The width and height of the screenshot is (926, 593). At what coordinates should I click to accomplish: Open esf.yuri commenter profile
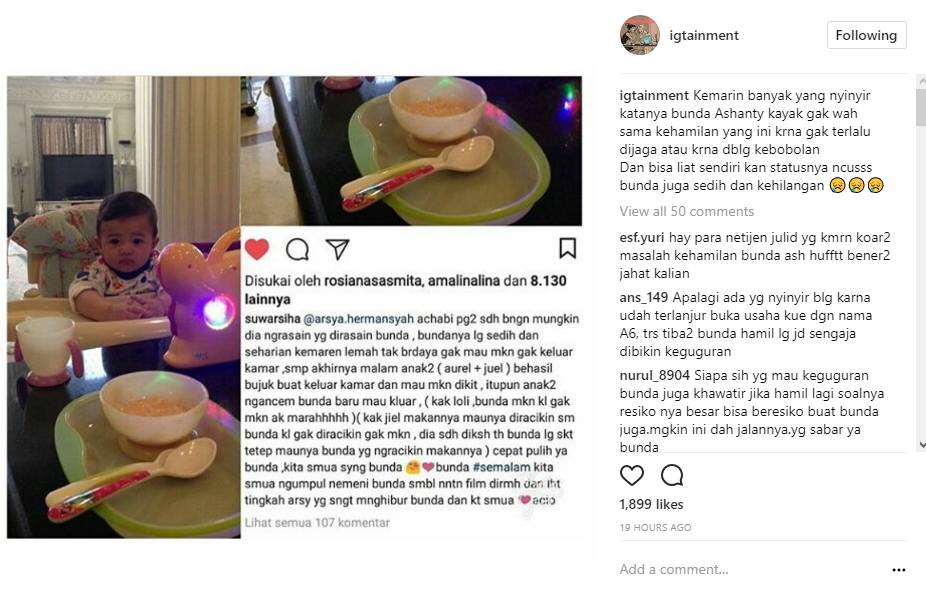(642, 237)
